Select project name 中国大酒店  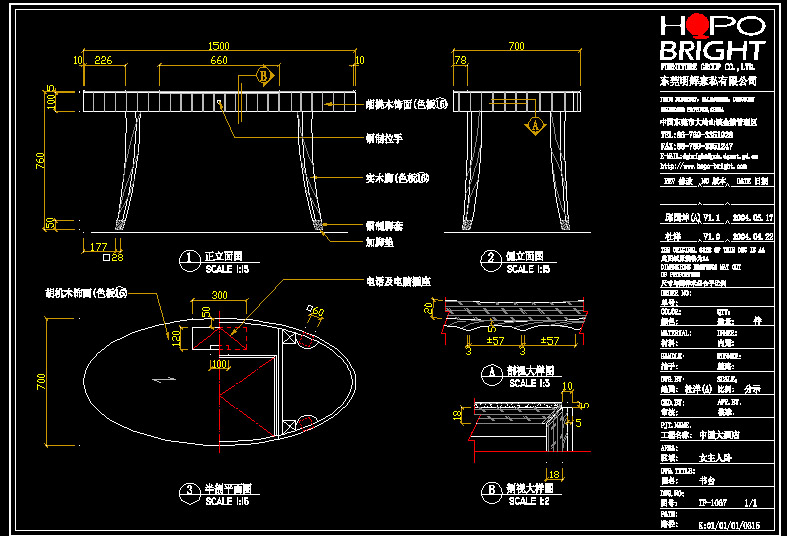(720, 435)
